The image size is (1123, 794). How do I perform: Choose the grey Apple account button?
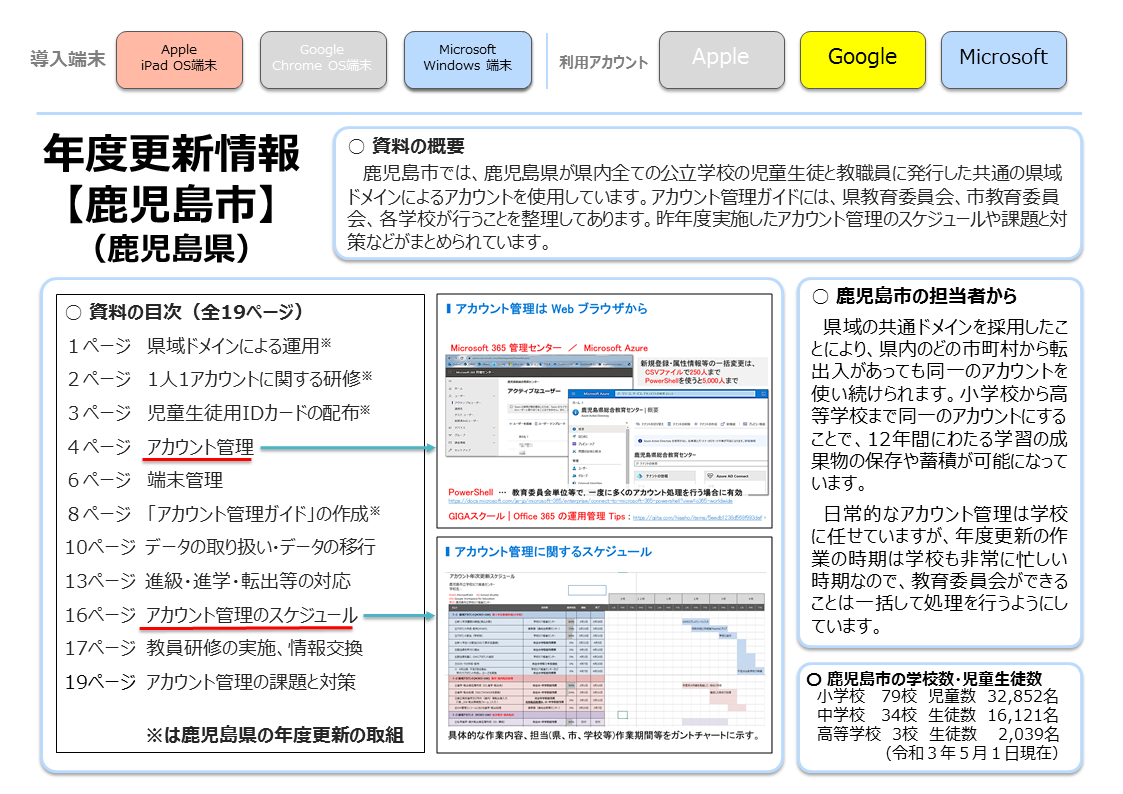[x=721, y=59]
